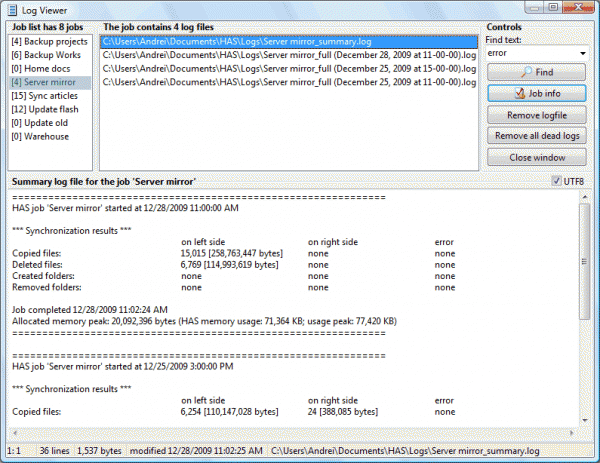Click Remove all dead logs

[536, 135]
